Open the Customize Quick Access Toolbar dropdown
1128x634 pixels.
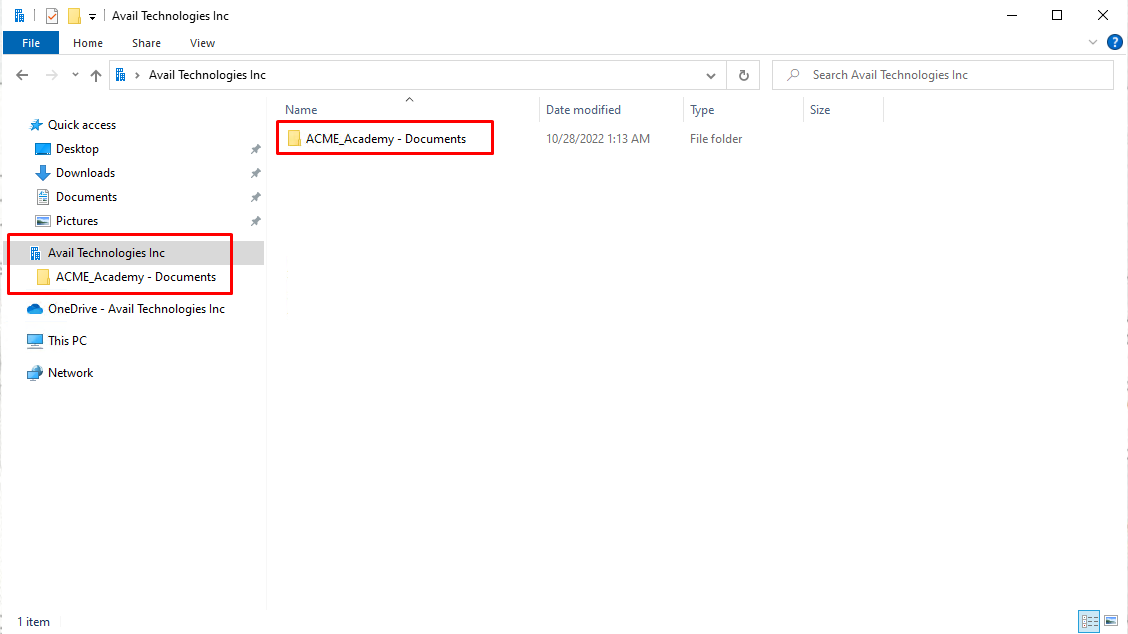(92, 16)
